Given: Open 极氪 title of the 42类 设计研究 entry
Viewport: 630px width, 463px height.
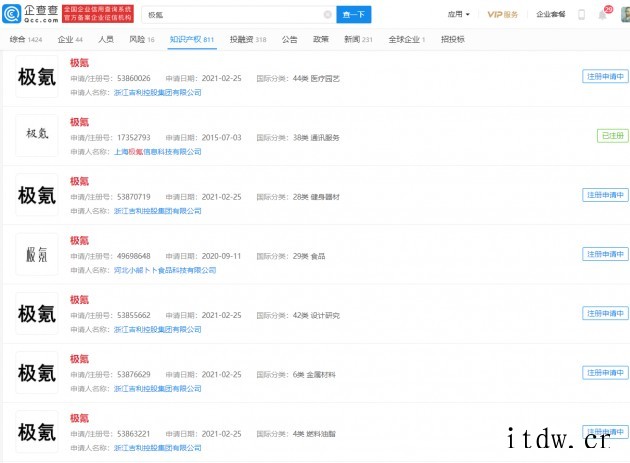Looking at the screenshot, I should click(x=79, y=299).
